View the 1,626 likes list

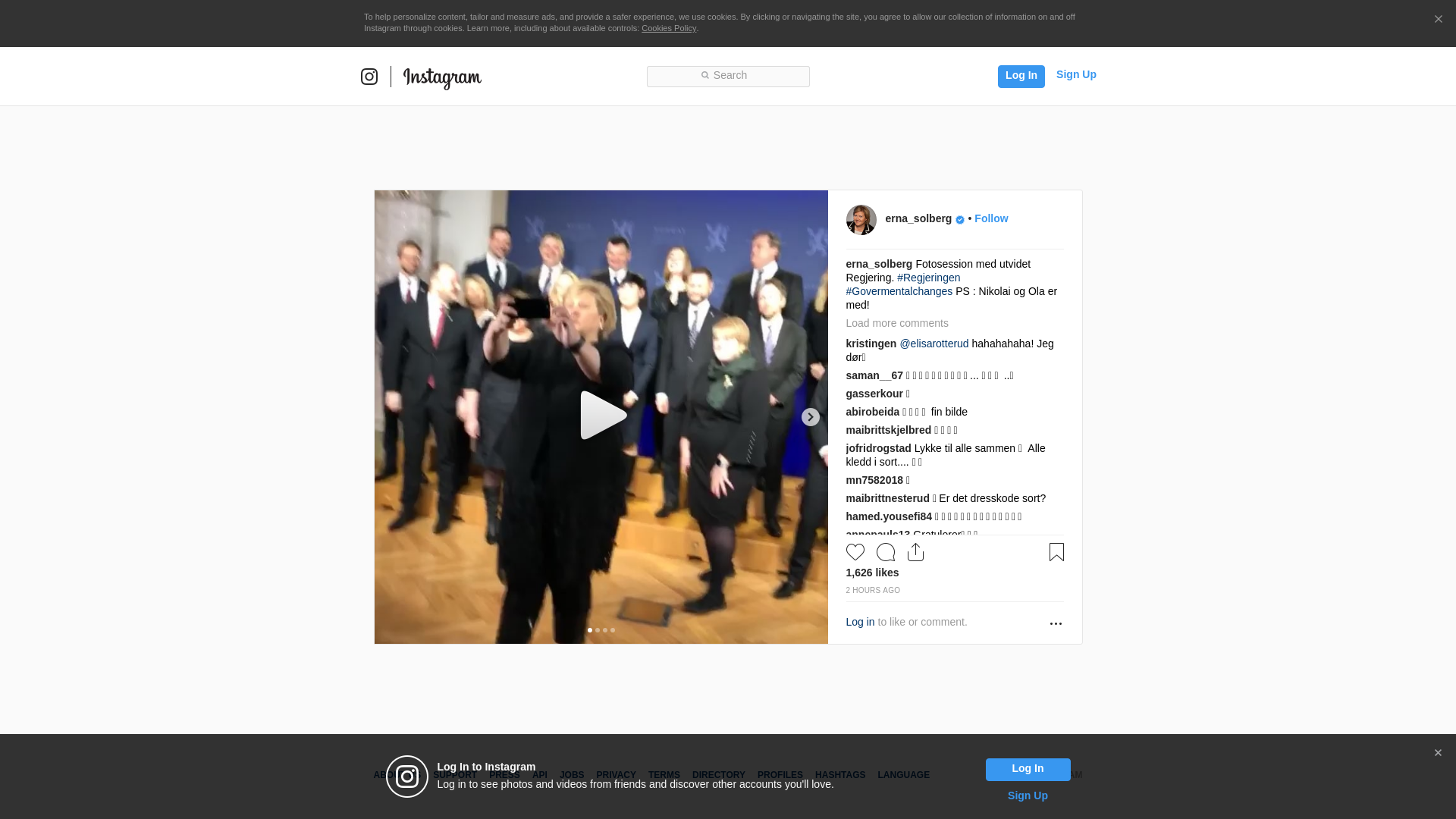(x=872, y=573)
